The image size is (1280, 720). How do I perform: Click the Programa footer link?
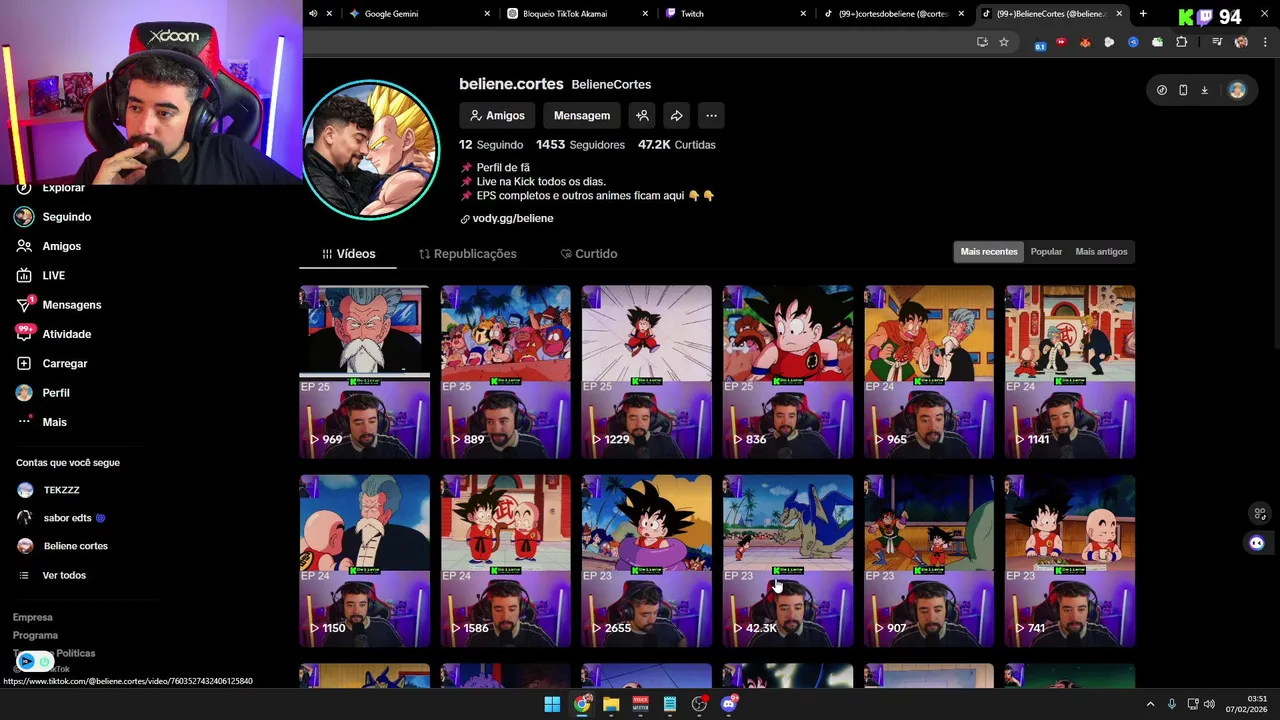tap(35, 635)
